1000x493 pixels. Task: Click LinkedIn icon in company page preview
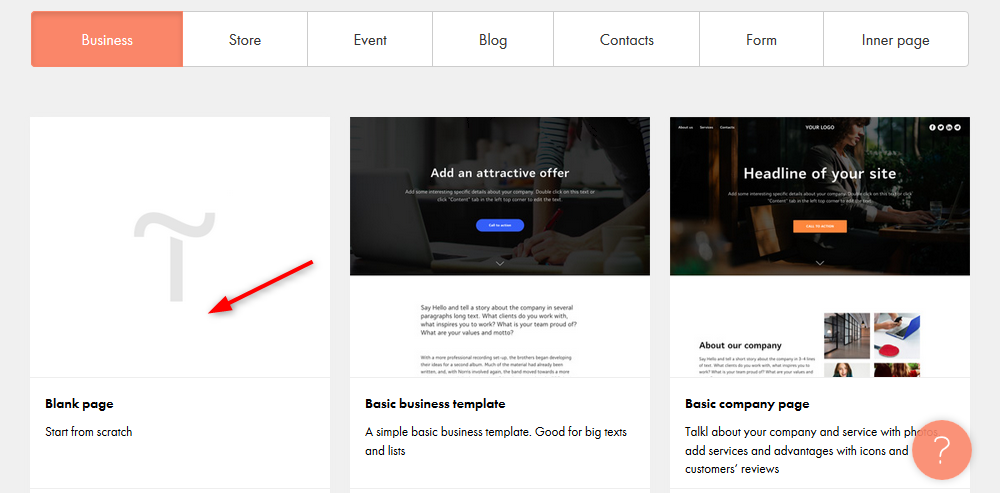(x=949, y=127)
